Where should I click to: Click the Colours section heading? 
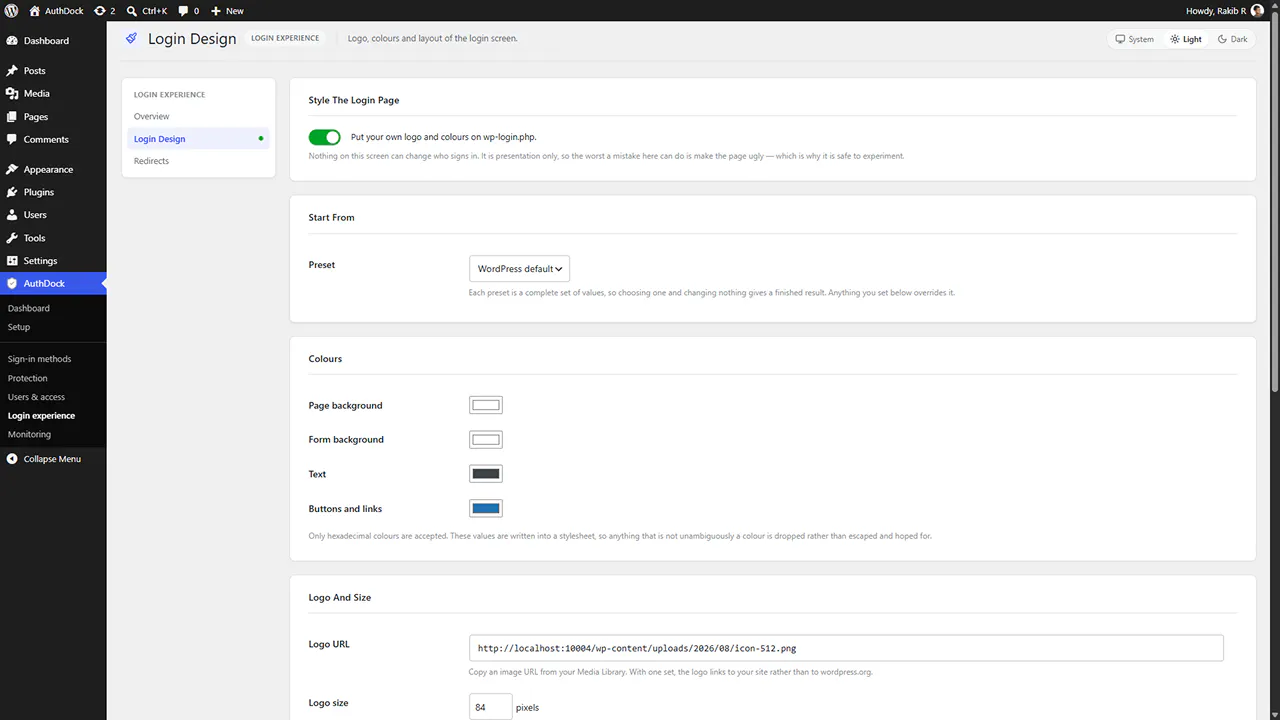[325, 358]
